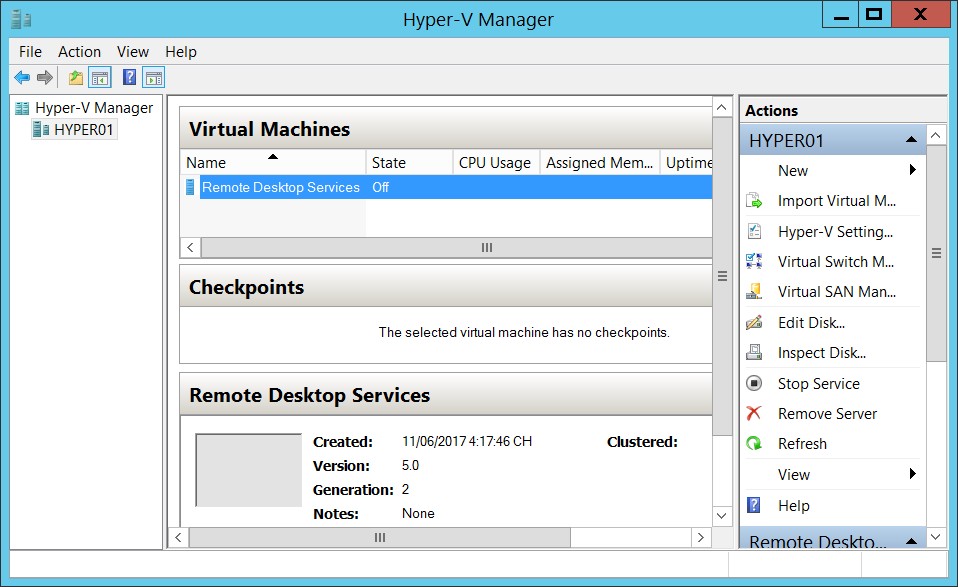The image size is (958, 587).
Task: Expand the New submenu arrow
Action: (x=913, y=170)
